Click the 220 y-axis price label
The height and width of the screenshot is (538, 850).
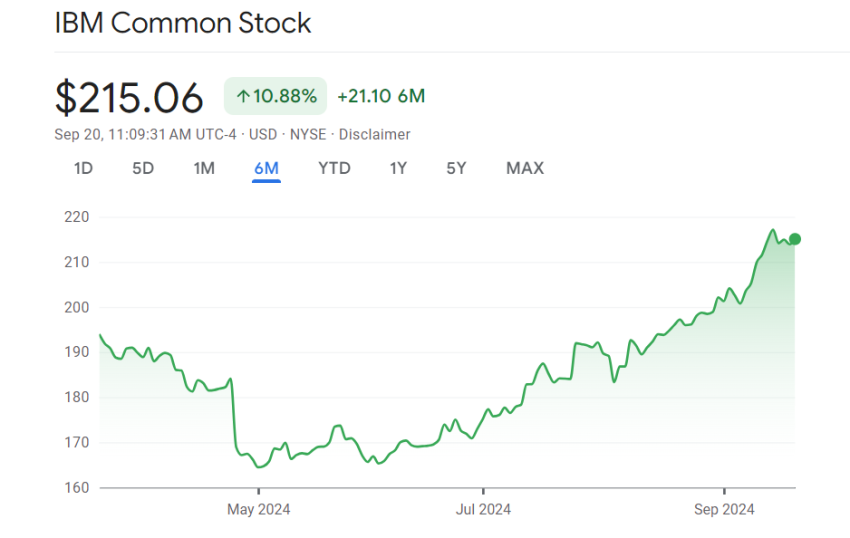pos(77,217)
